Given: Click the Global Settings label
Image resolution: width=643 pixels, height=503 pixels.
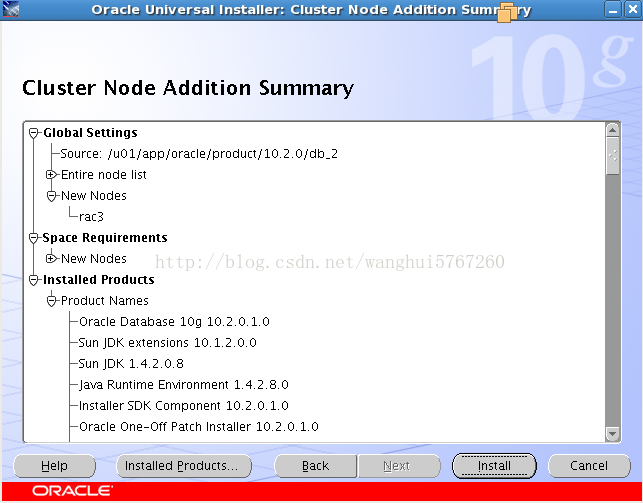Looking at the screenshot, I should pyautogui.click(x=90, y=133).
